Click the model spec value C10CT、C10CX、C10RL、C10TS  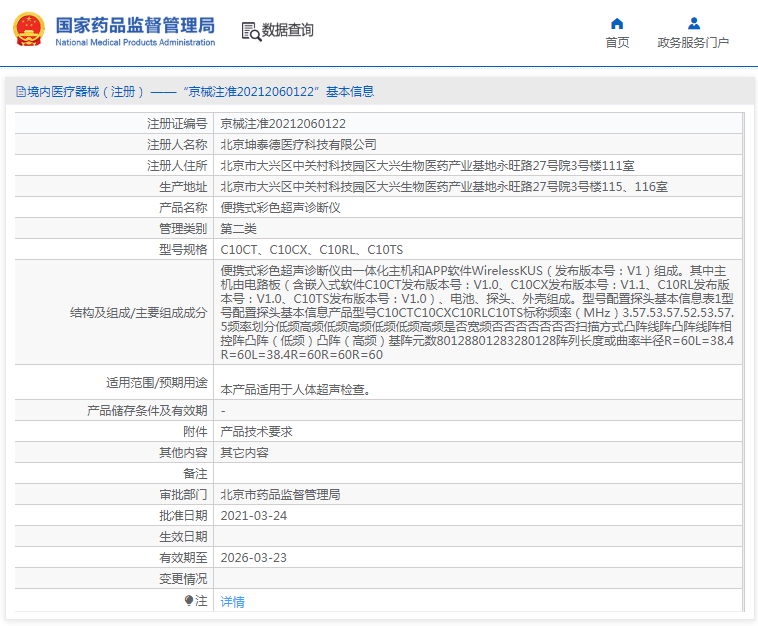pyautogui.click(x=312, y=250)
